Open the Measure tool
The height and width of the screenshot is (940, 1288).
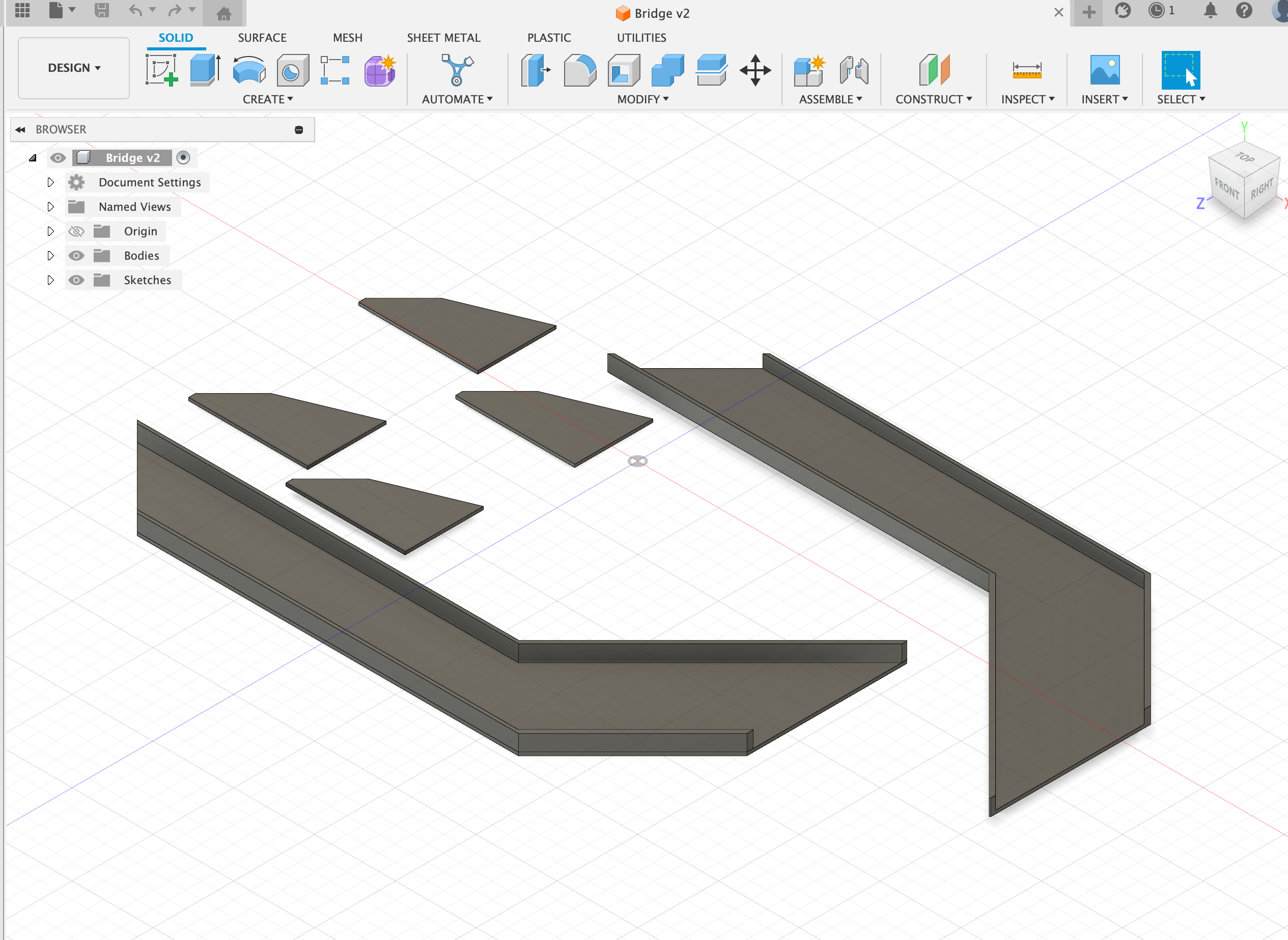tap(1026, 70)
